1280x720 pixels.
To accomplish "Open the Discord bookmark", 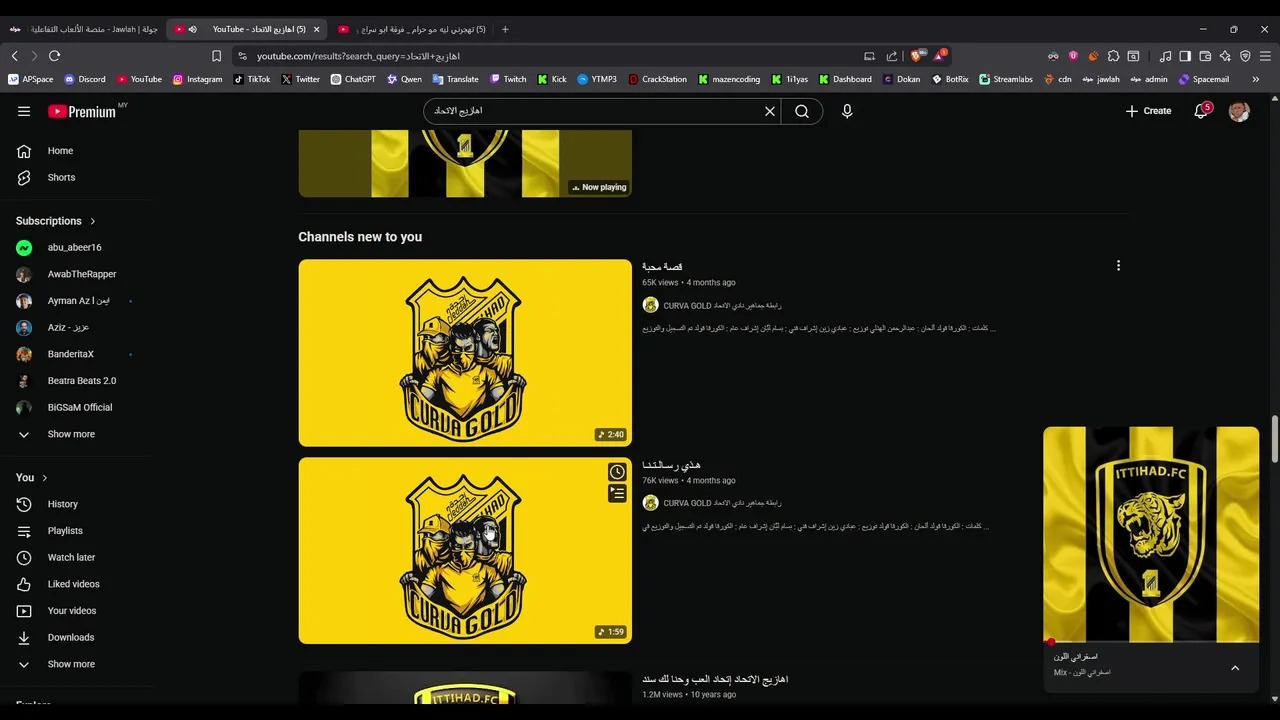I will click(85, 79).
